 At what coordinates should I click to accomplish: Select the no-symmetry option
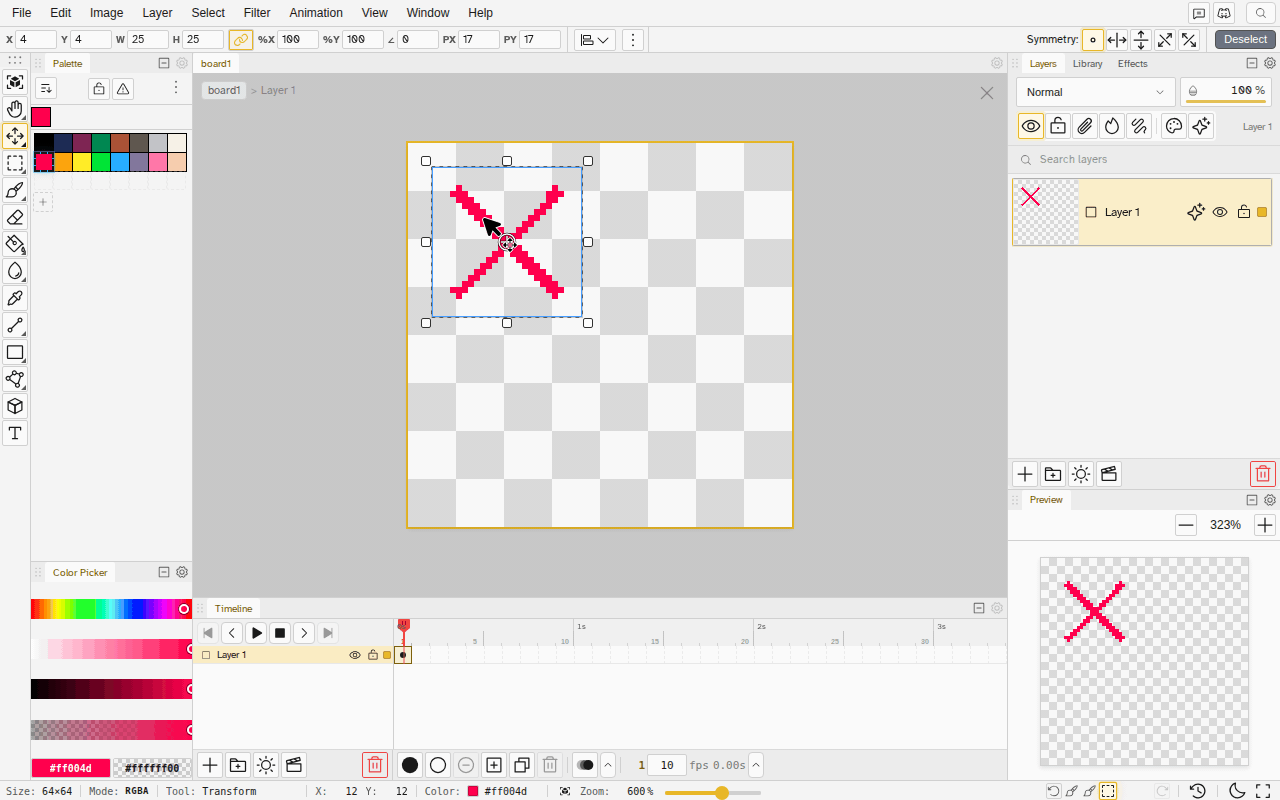pos(1093,40)
